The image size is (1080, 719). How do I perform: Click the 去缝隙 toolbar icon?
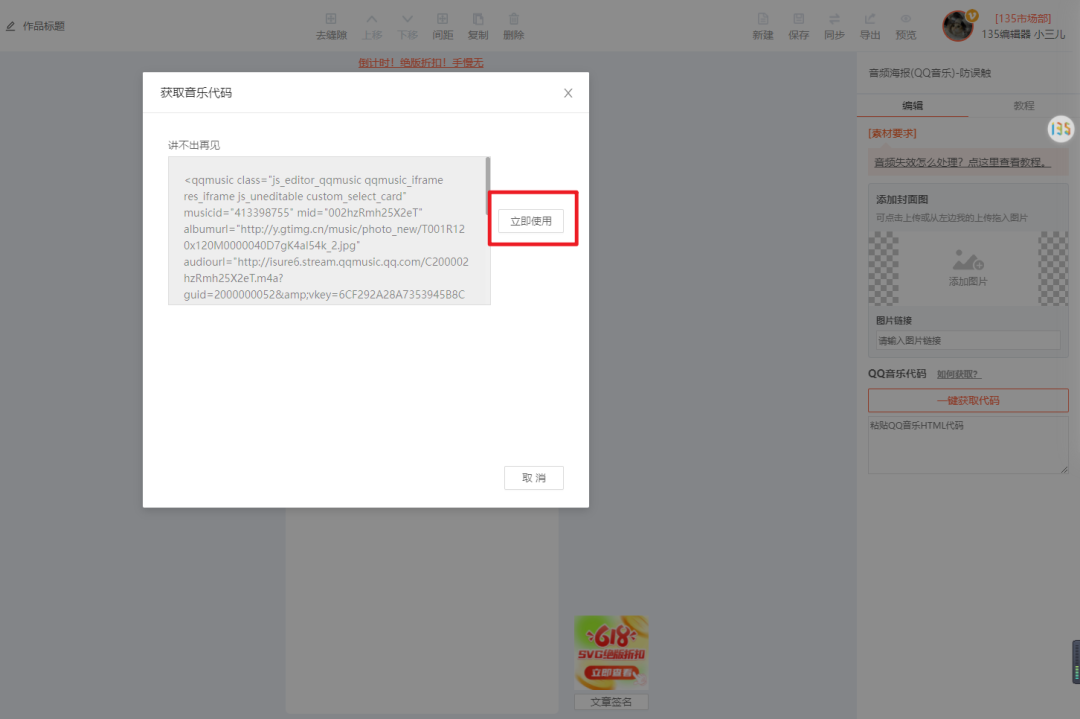click(x=331, y=26)
